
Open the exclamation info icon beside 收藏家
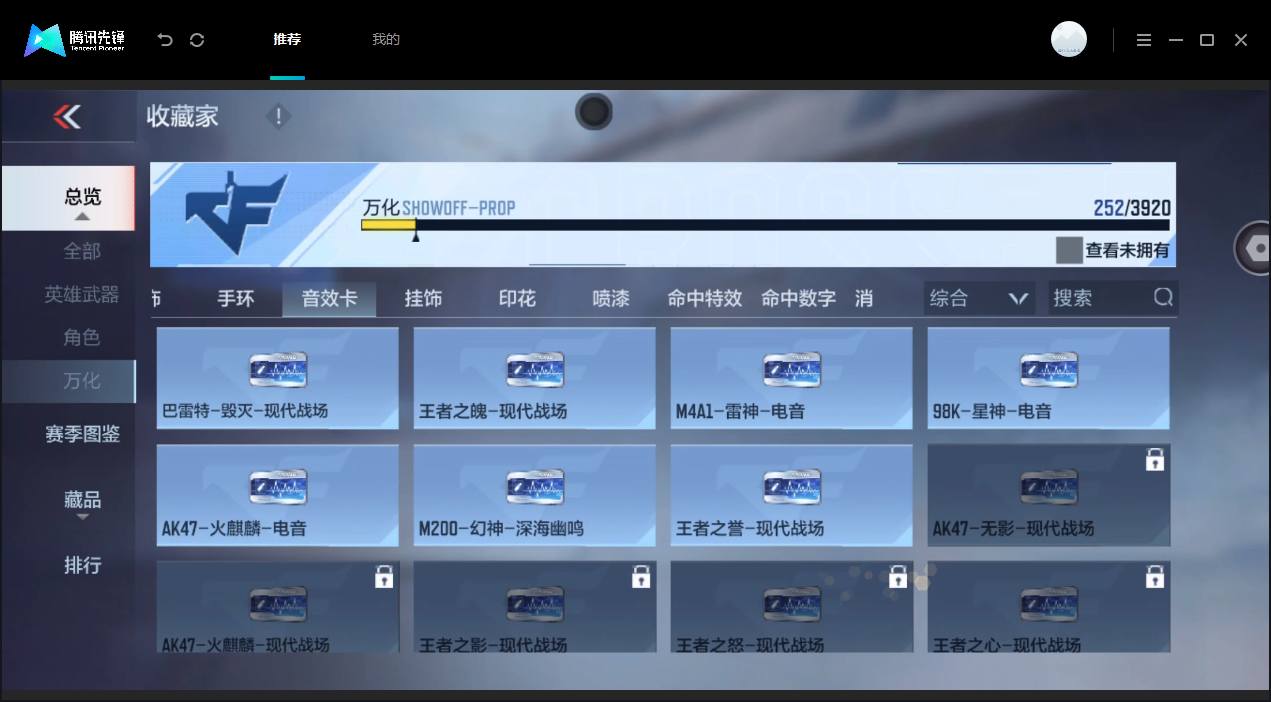click(x=278, y=117)
